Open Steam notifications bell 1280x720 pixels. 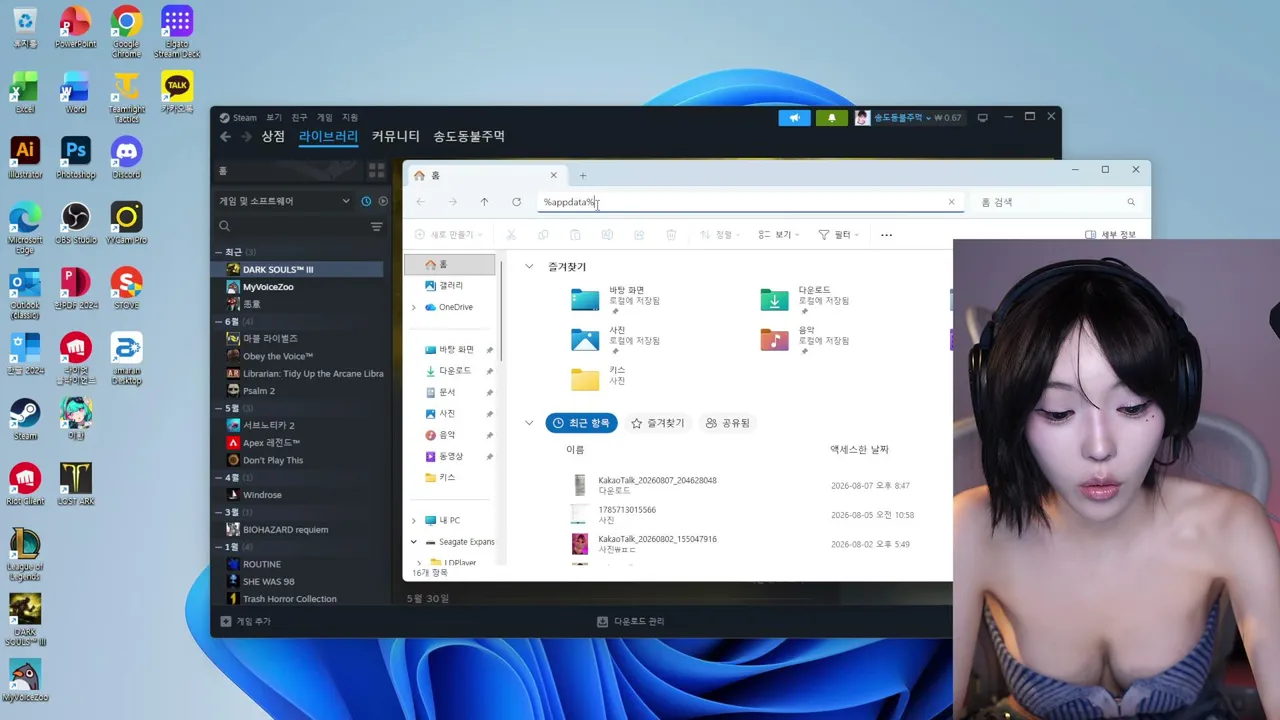tap(831, 118)
